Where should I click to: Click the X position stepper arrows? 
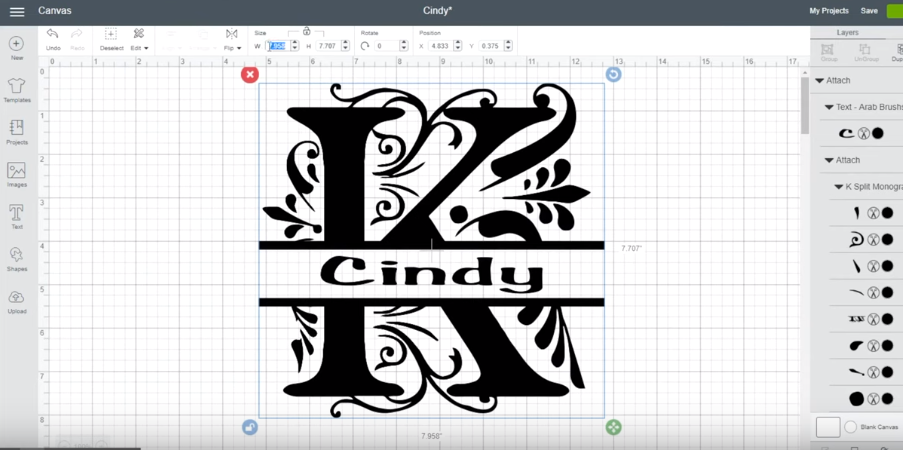pyautogui.click(x=460, y=46)
